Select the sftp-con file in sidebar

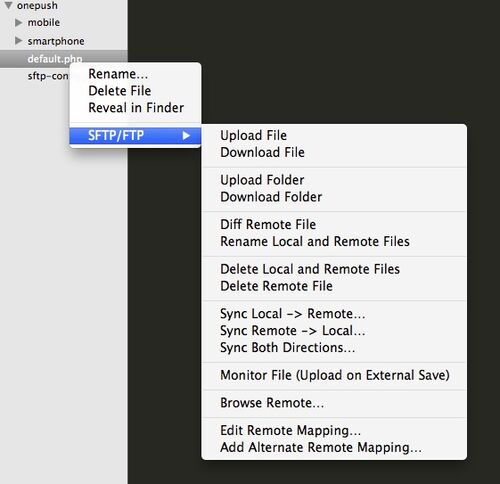tap(48, 76)
